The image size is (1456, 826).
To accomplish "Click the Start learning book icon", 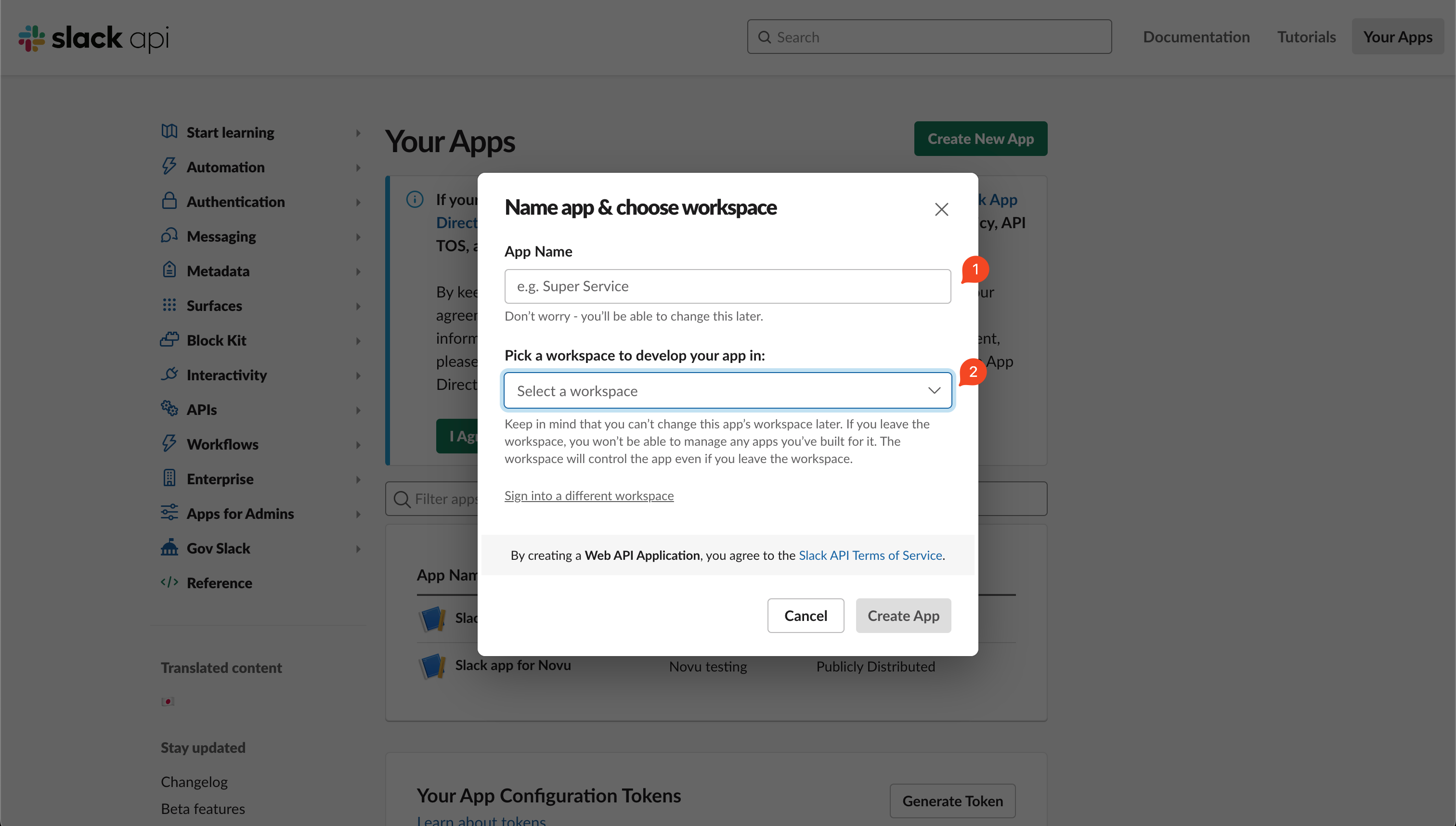I will (169, 131).
